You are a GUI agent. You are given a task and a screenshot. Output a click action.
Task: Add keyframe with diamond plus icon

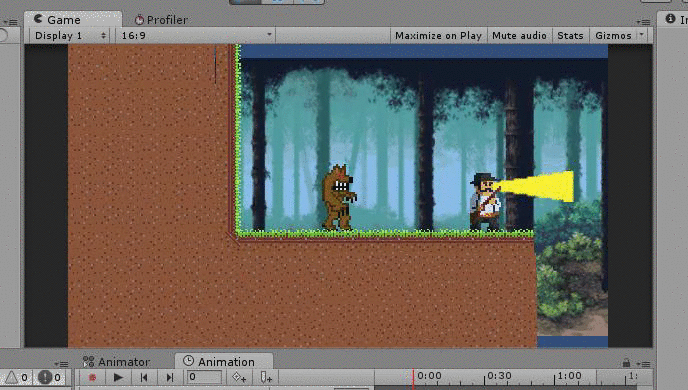239,377
